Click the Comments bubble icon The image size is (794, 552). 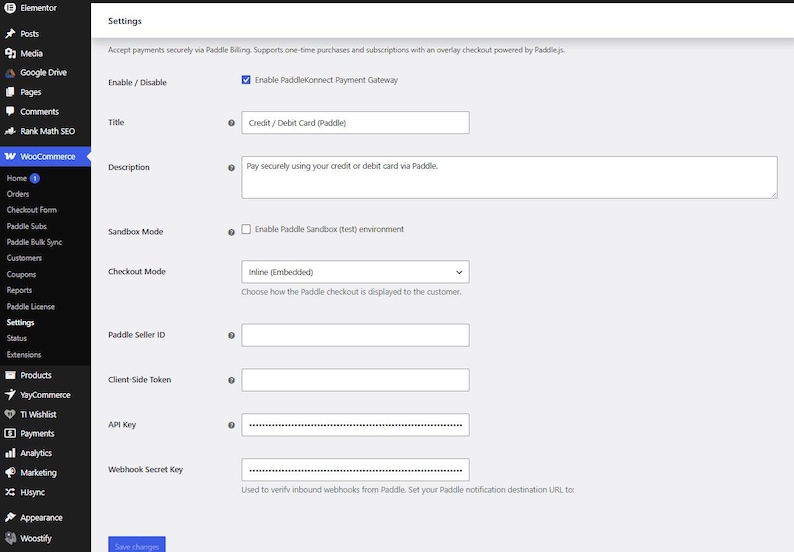[x=10, y=111]
